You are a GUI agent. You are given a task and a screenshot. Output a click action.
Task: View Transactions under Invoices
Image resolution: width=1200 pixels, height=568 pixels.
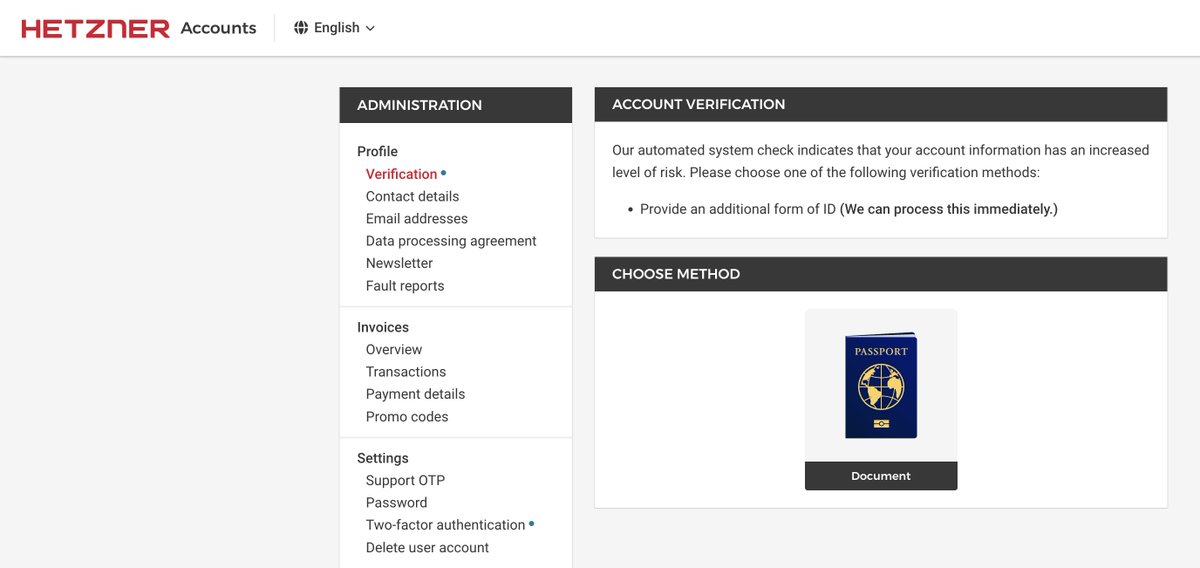pyautogui.click(x=406, y=372)
